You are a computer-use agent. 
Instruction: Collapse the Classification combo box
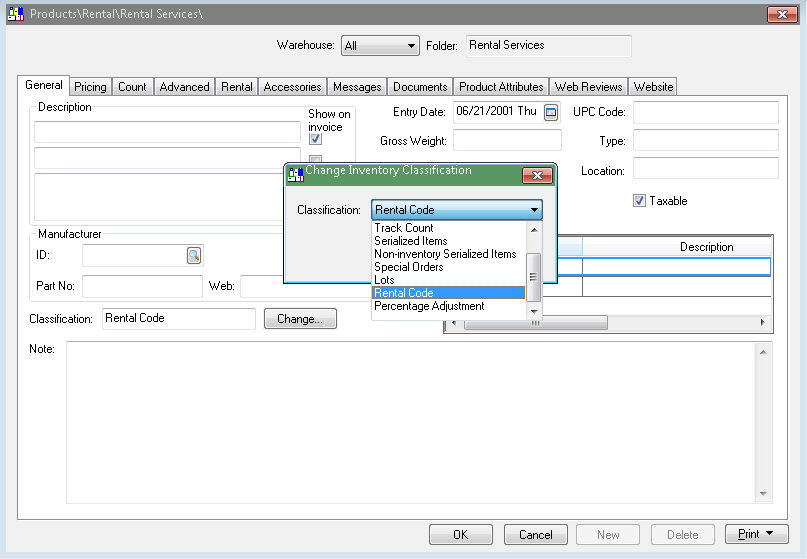(534, 210)
